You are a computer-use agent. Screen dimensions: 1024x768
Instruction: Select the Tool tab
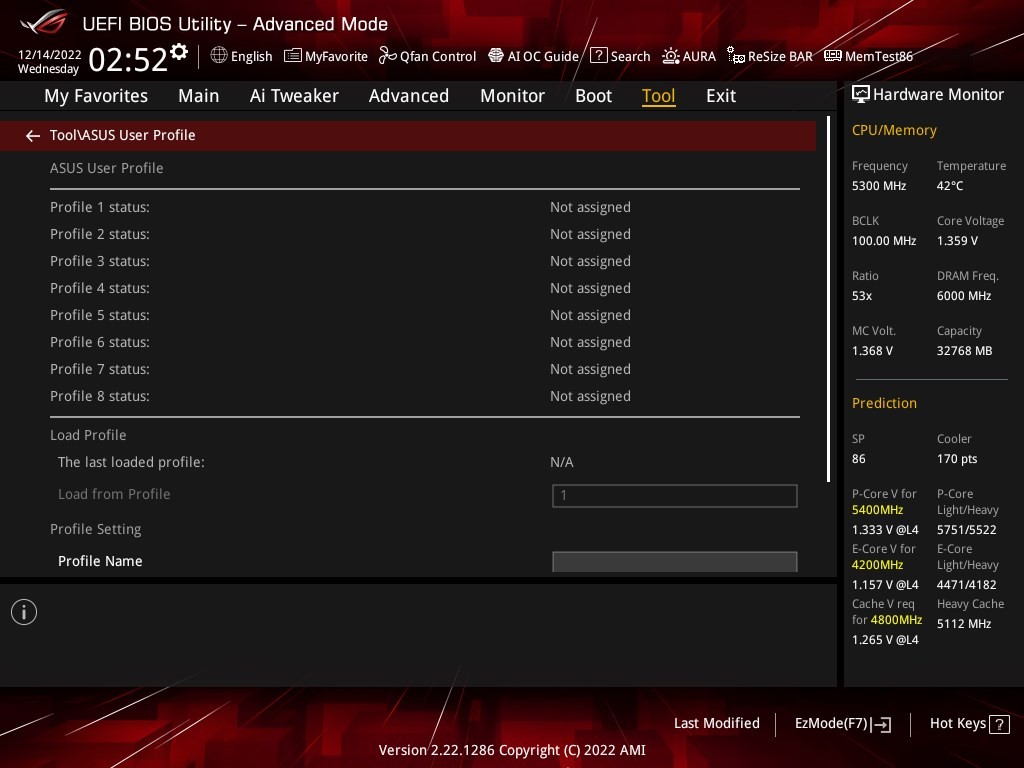click(x=658, y=96)
